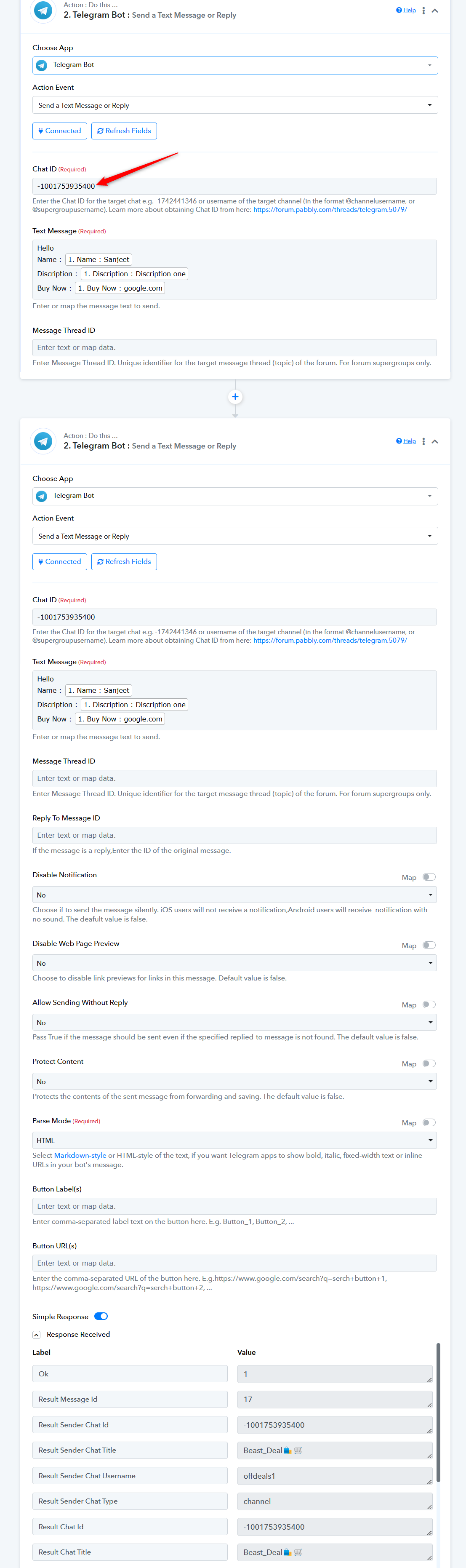Screen dimensions: 466x1568
Task: Click the Telegram Bot logo of top action
Action: (43, 10)
